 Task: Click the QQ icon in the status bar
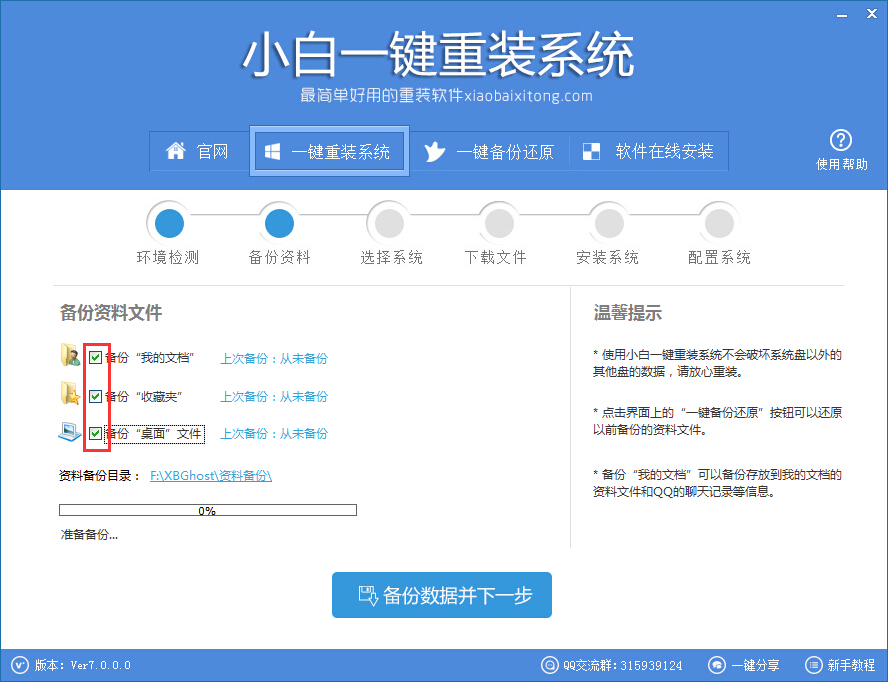click(x=549, y=665)
